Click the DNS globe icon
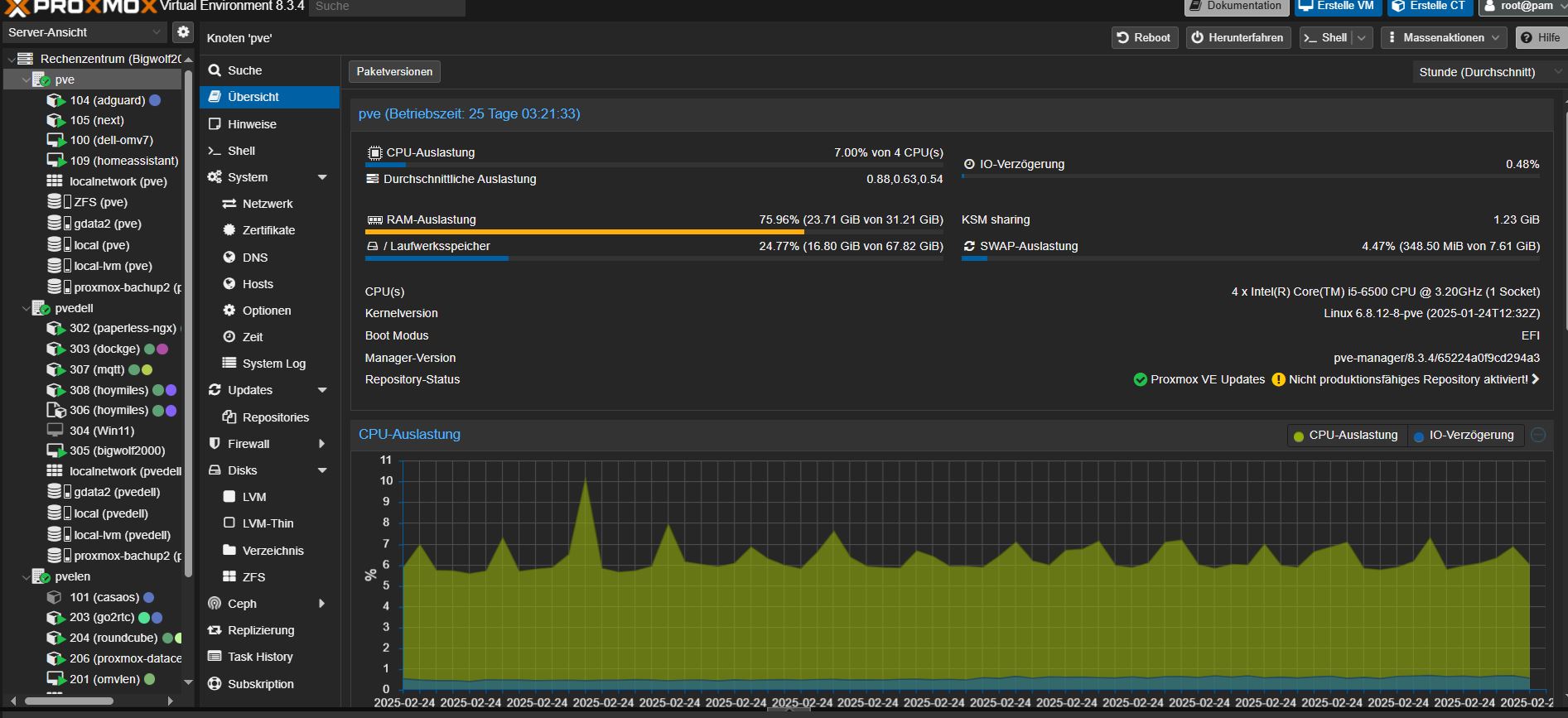Screen dimensions: 1568x718 click(229, 258)
